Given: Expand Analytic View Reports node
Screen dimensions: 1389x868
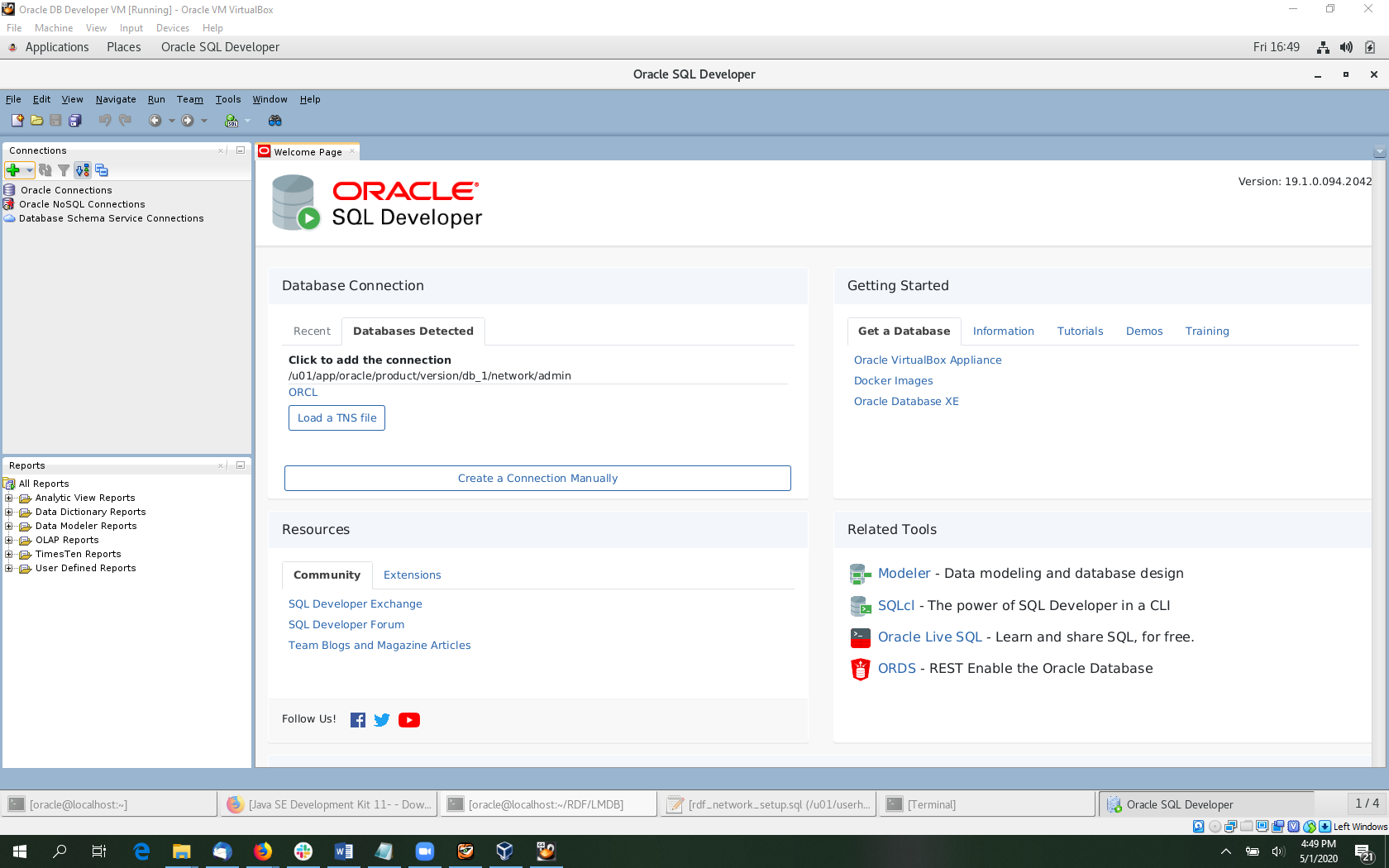Looking at the screenshot, I should tap(9, 498).
